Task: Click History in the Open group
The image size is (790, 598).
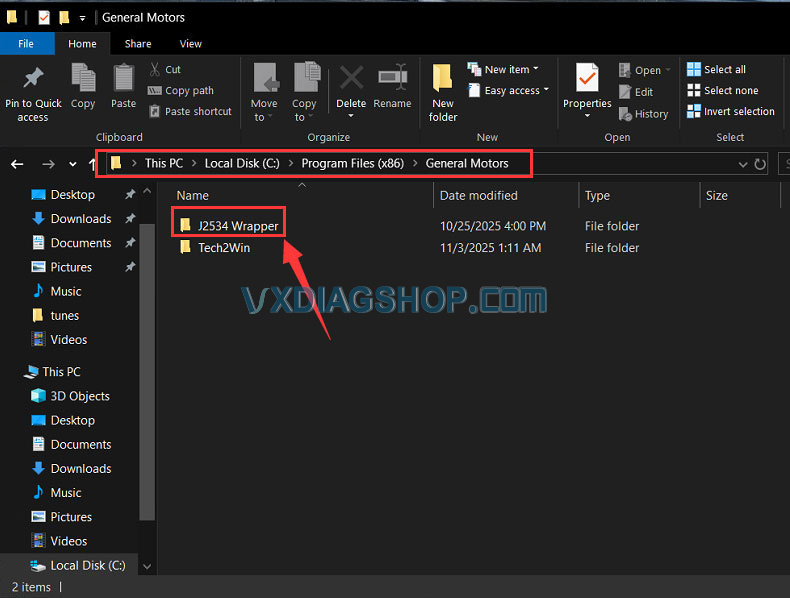Action: coord(643,114)
